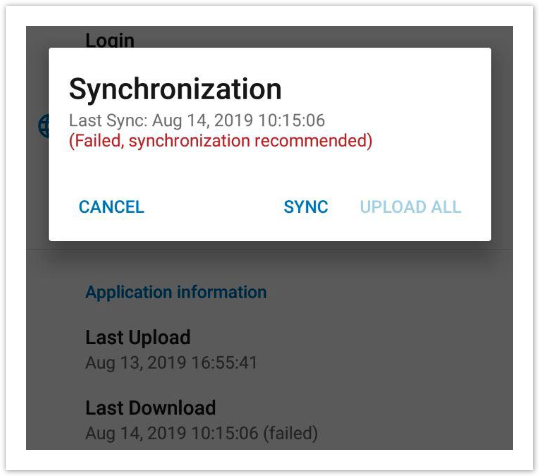Click the word (failed) after Last Download
The width and height of the screenshot is (539, 476).
pos(290,433)
